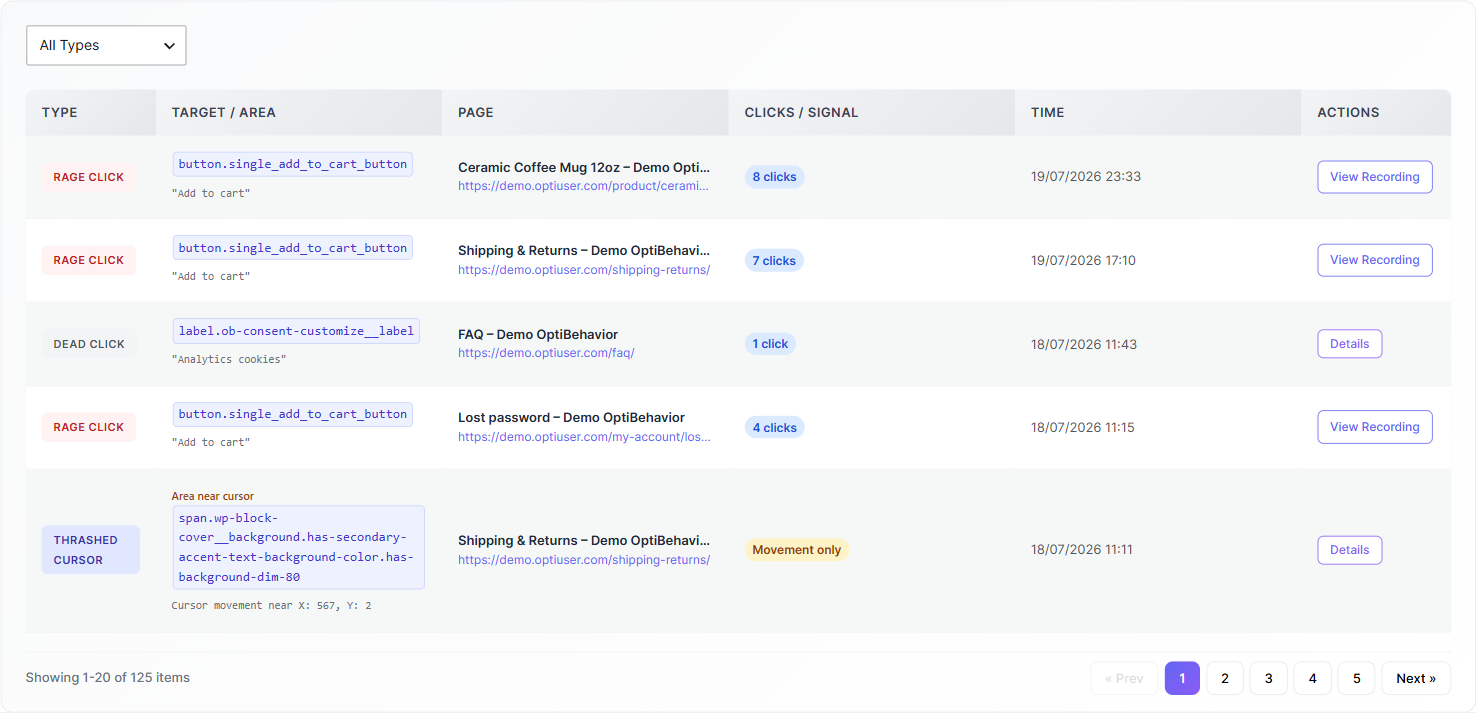Go to page 4
Screen dimensions: 1476x713
[x=1313, y=678]
